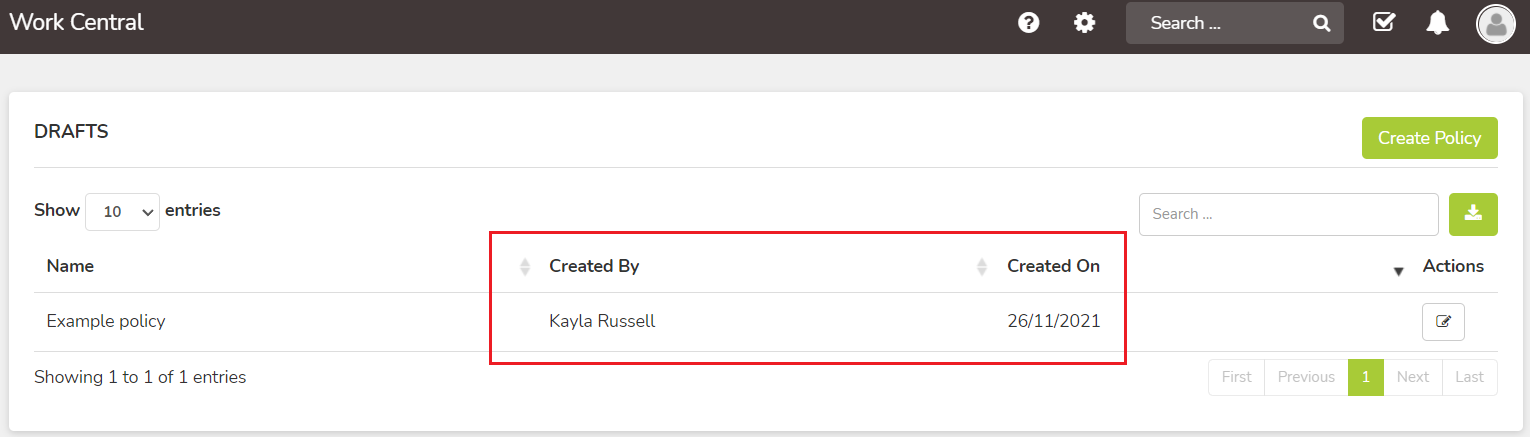Click the sort arrow next to Actions
This screenshot has height=437, width=1530.
(1398, 272)
